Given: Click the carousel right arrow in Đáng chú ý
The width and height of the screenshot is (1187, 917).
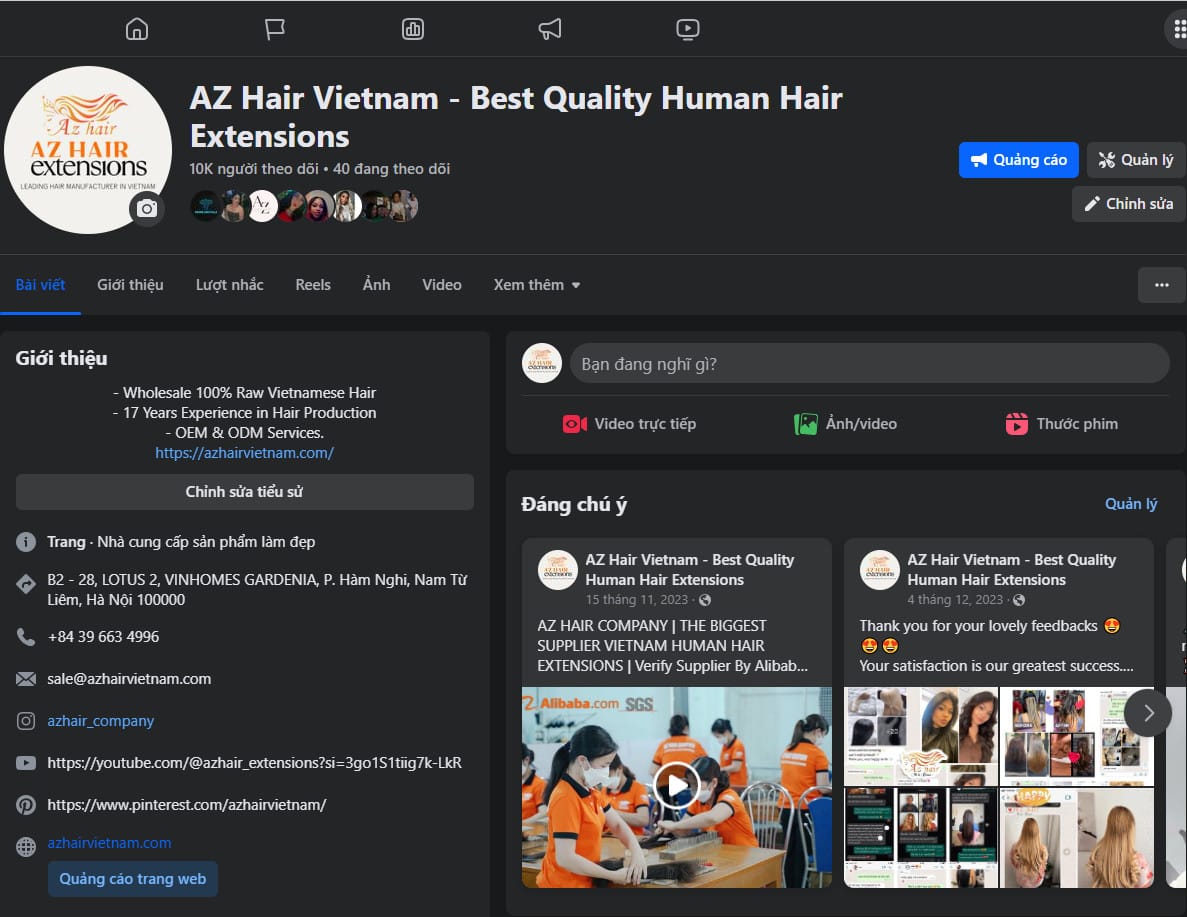Looking at the screenshot, I should pyautogui.click(x=1147, y=712).
